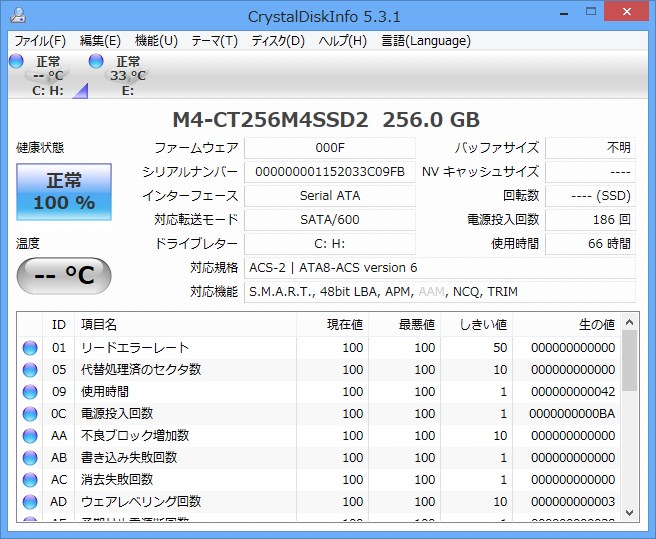656x539 pixels.
Task: Click status orb for 電源投入回数 attribute row
Action: point(30,414)
